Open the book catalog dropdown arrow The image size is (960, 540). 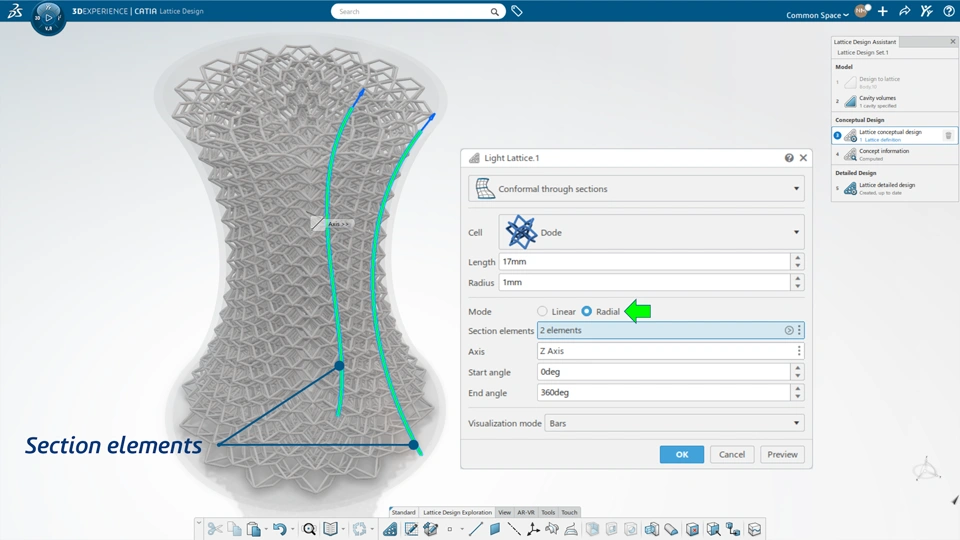343,529
